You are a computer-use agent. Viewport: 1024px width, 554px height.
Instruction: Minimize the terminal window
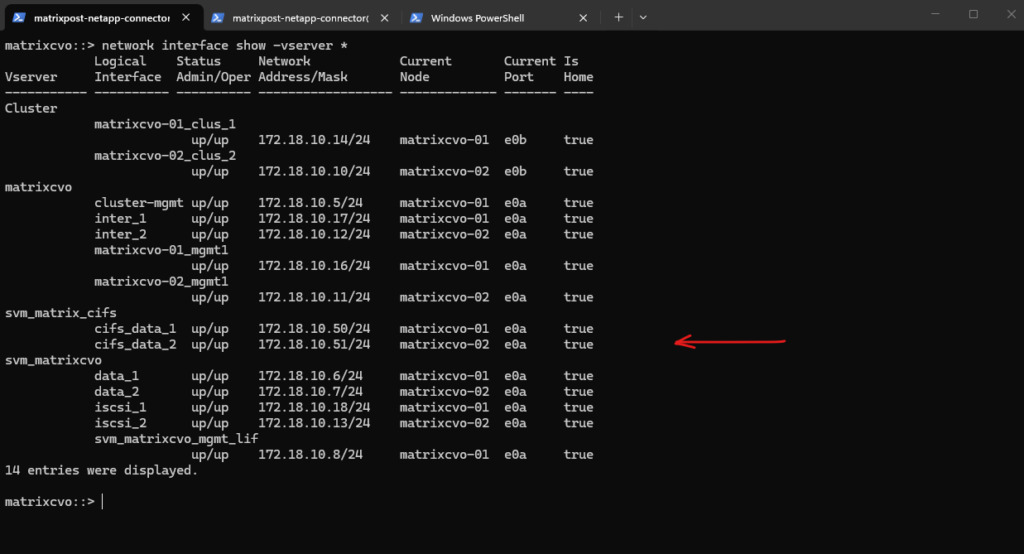(x=929, y=15)
